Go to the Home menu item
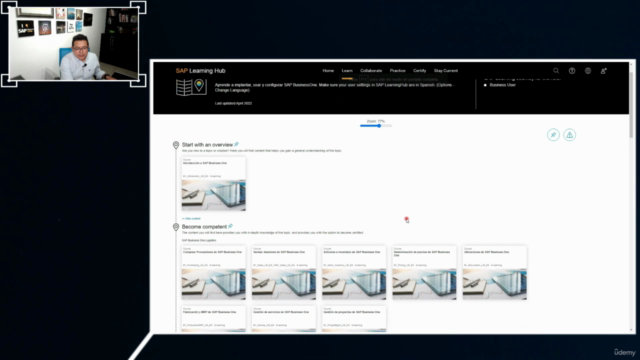 [328, 71]
